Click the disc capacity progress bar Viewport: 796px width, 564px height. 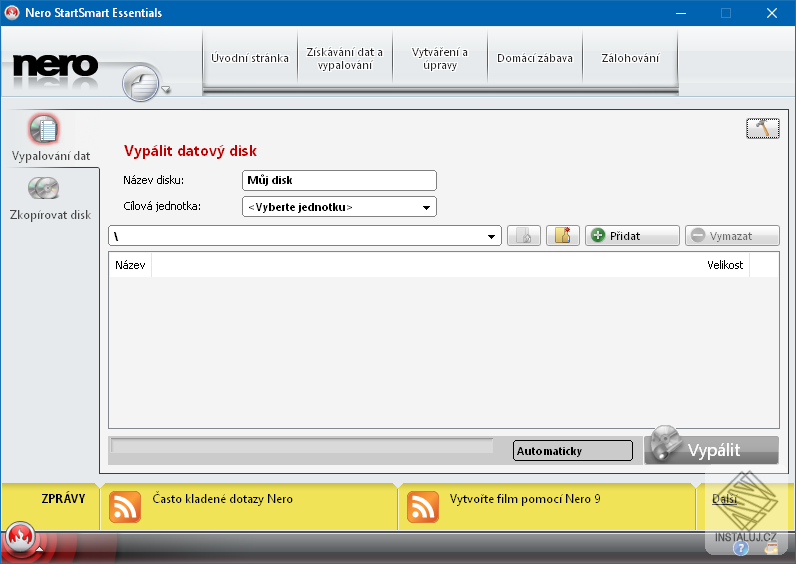click(x=302, y=446)
